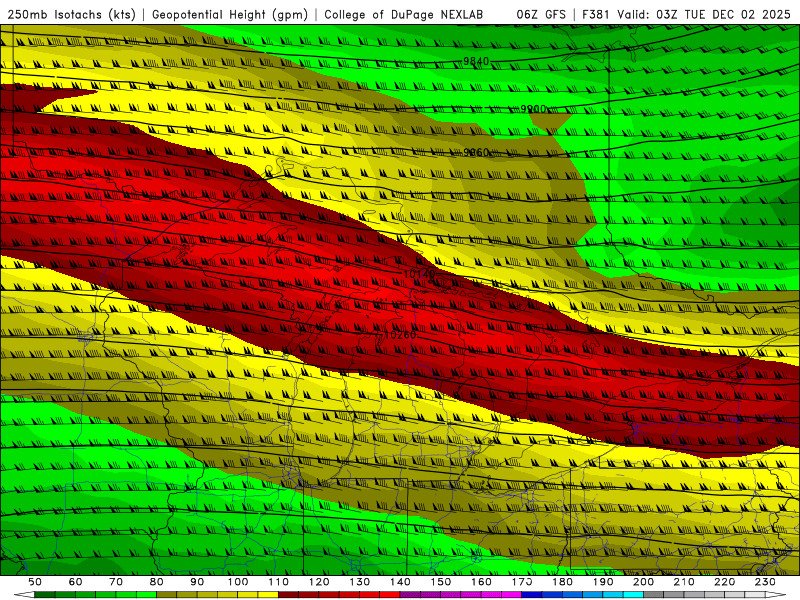Screen dimensions: 800x600
Task: Click the 130 value on the color scale
Action: click(360, 582)
